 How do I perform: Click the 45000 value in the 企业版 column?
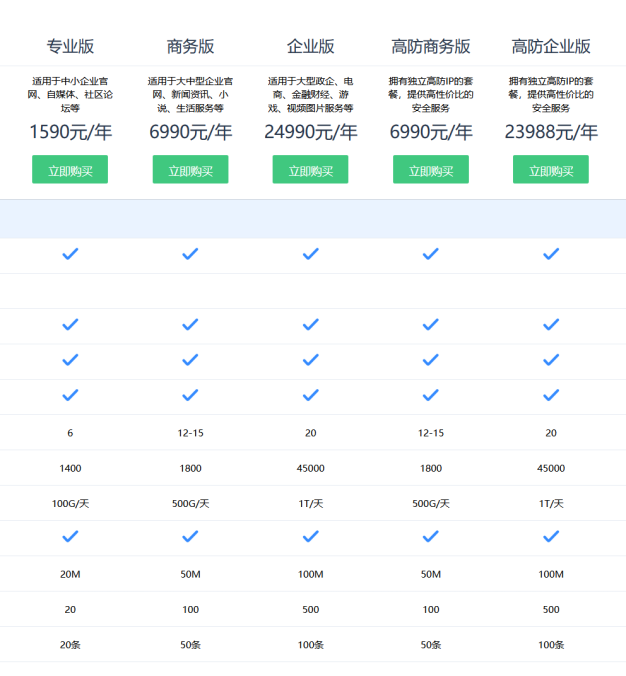click(x=310, y=468)
